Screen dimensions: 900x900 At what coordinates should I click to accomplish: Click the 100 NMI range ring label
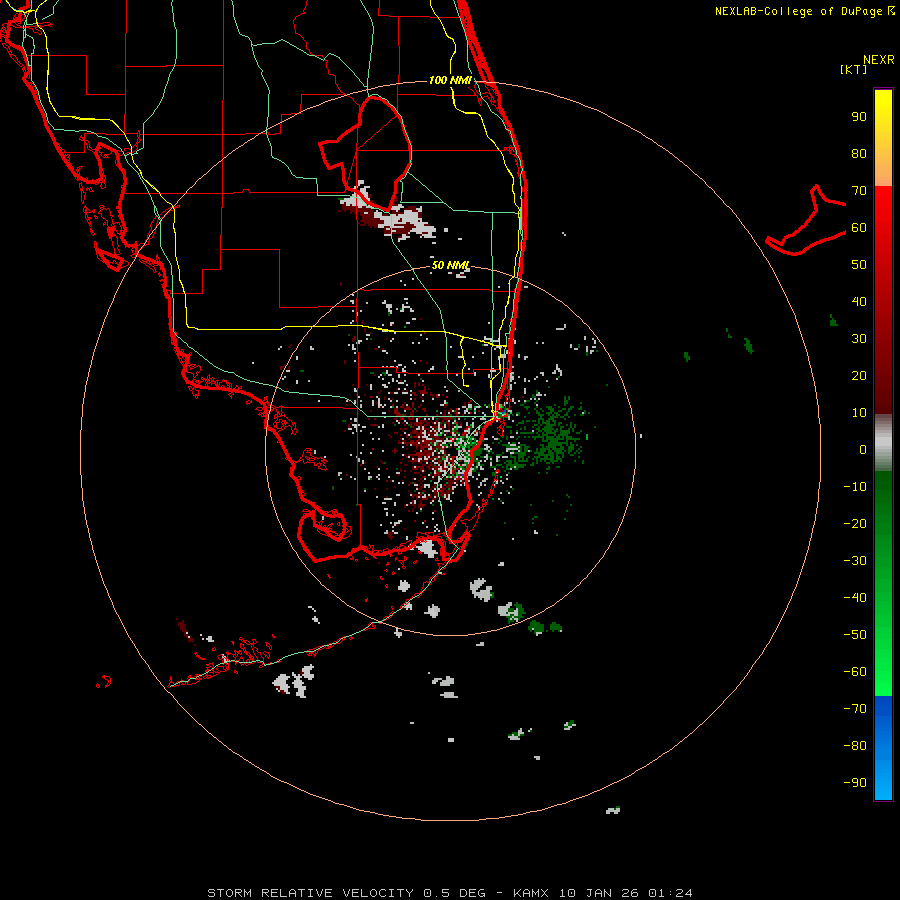point(450,80)
